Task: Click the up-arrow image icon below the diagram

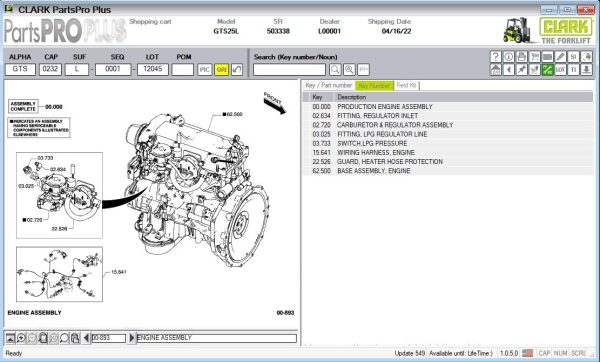Action: coord(10,338)
